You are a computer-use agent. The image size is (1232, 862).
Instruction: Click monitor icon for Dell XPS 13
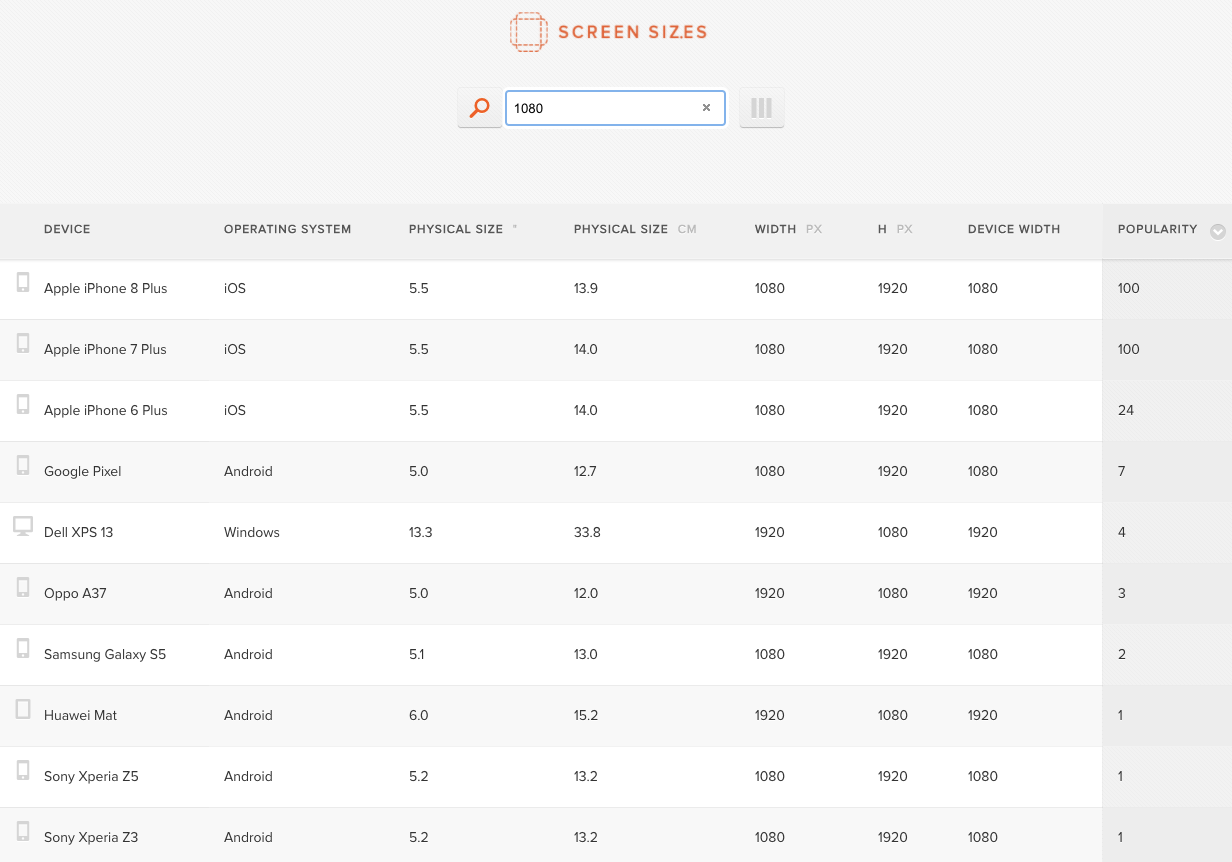[x=23, y=526]
